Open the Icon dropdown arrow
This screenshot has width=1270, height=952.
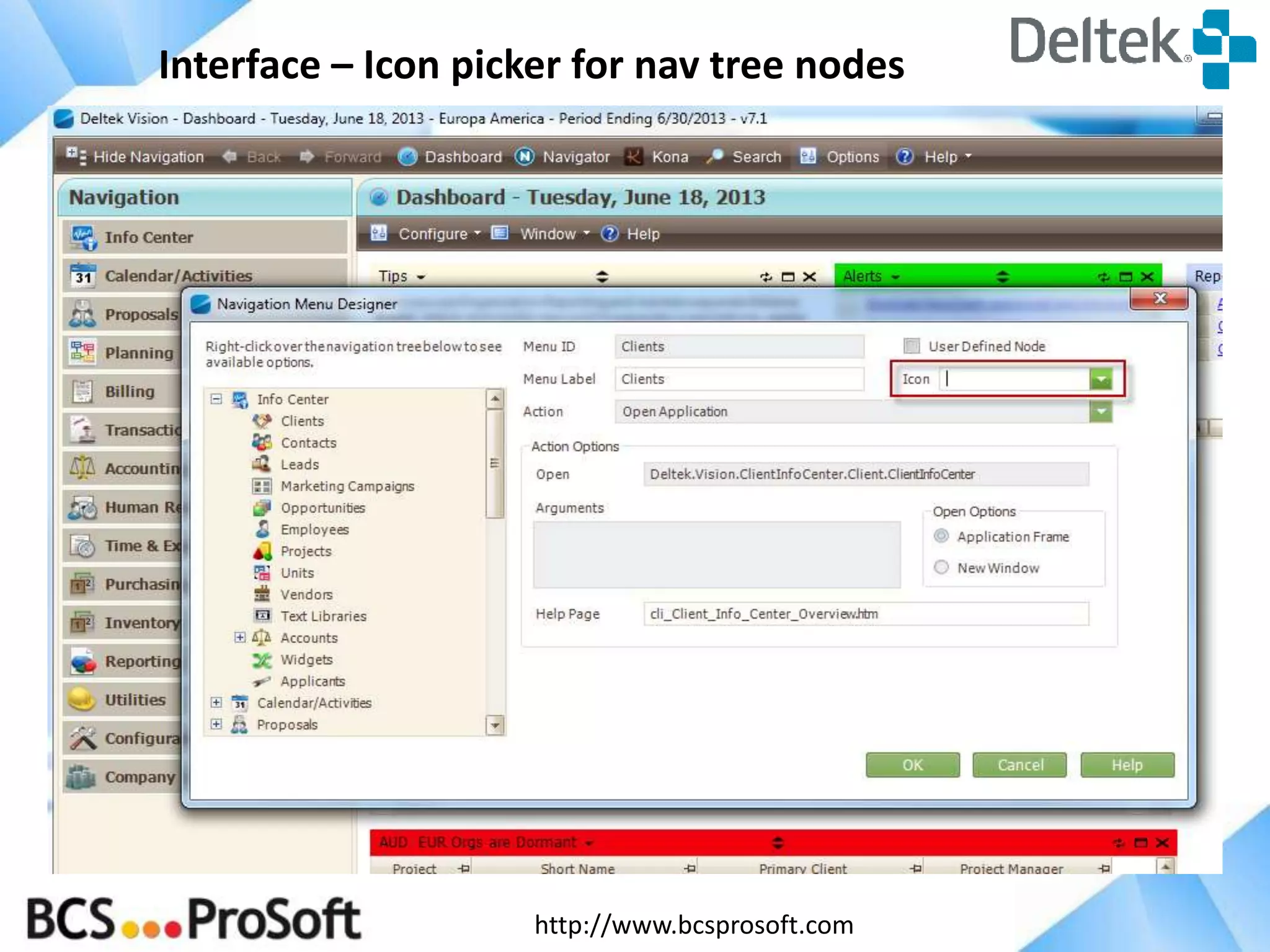1101,379
